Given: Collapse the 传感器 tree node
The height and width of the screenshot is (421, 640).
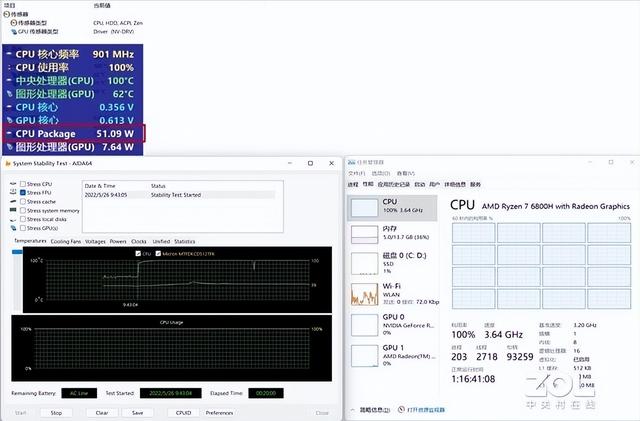Looking at the screenshot, I should [4, 14].
